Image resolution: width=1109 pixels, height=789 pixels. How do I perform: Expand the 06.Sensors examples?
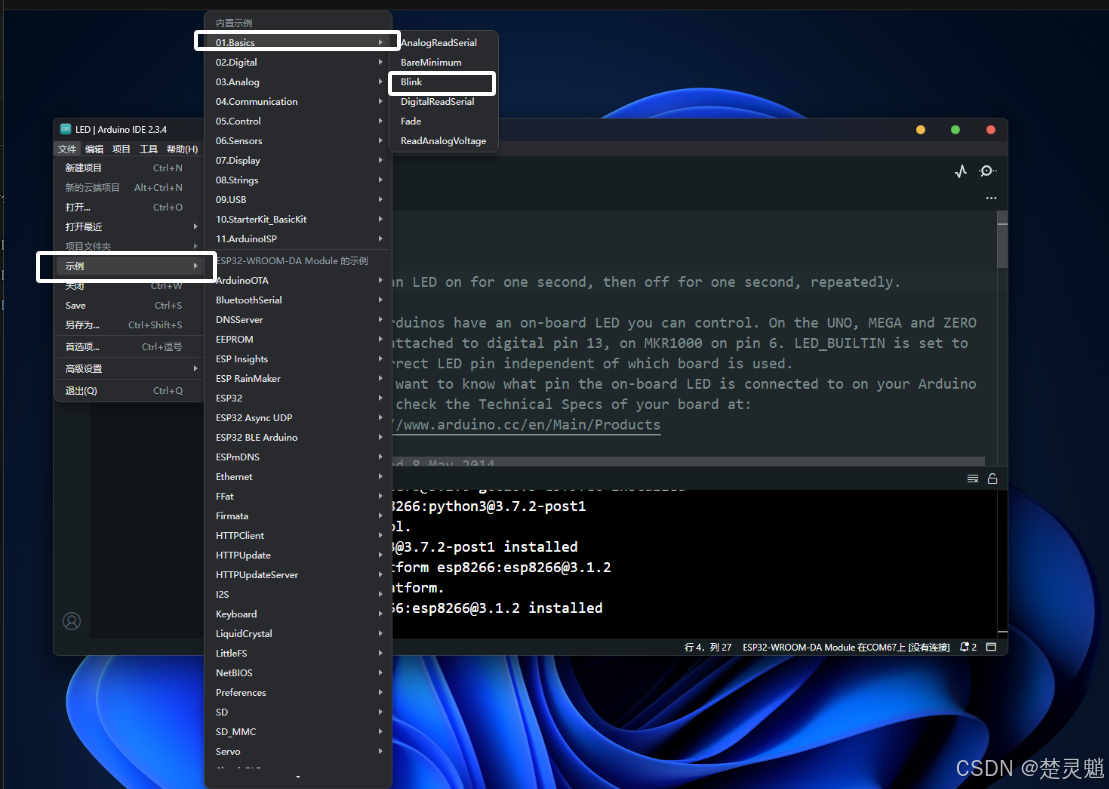[298, 141]
